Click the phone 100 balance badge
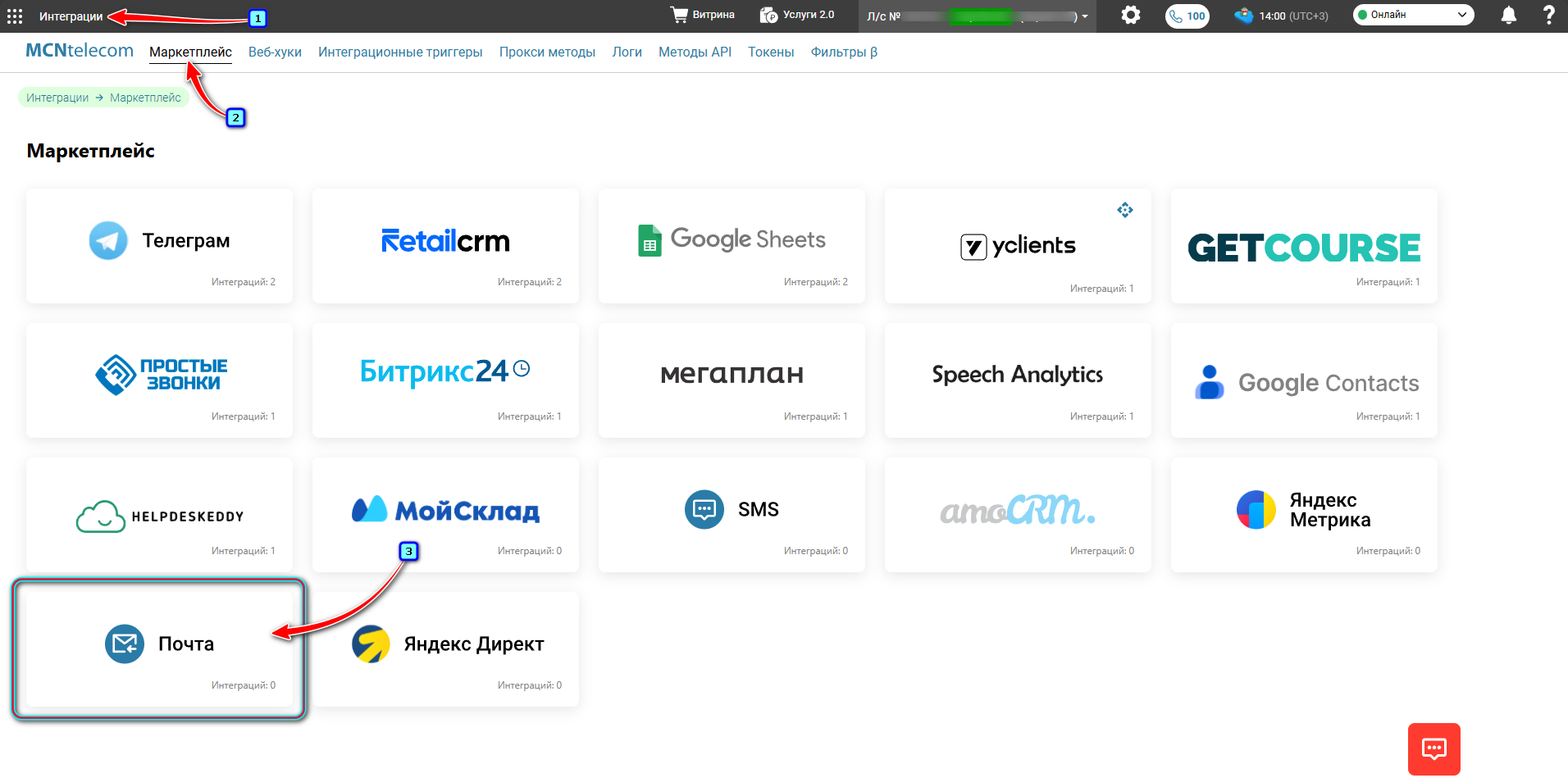 [1187, 16]
